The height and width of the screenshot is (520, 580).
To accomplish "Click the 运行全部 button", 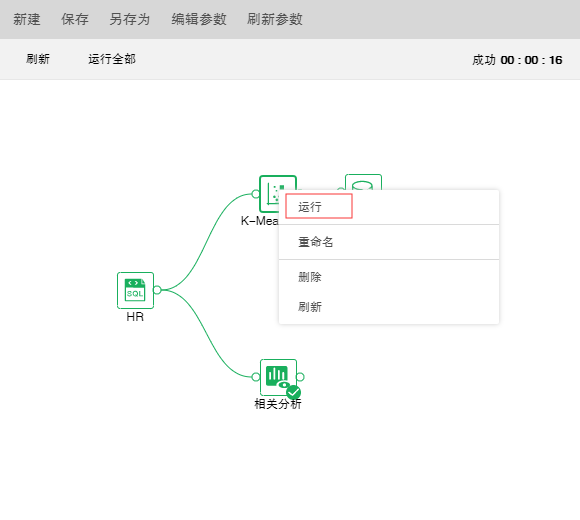I will [112, 59].
